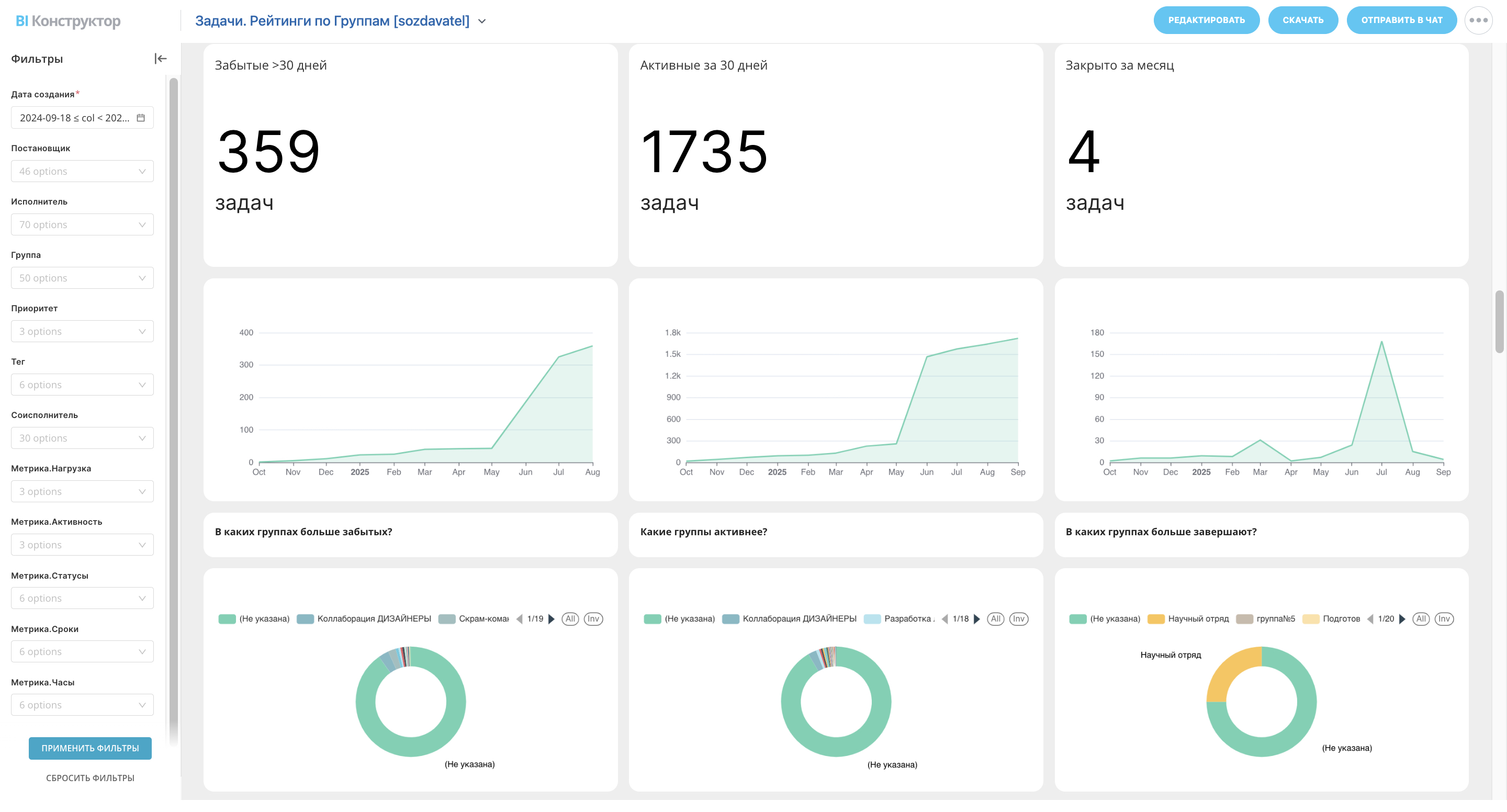Image resolution: width=1507 pixels, height=812 pixels.
Task: Open dashboard title dropdown chevron
Action: [482, 21]
